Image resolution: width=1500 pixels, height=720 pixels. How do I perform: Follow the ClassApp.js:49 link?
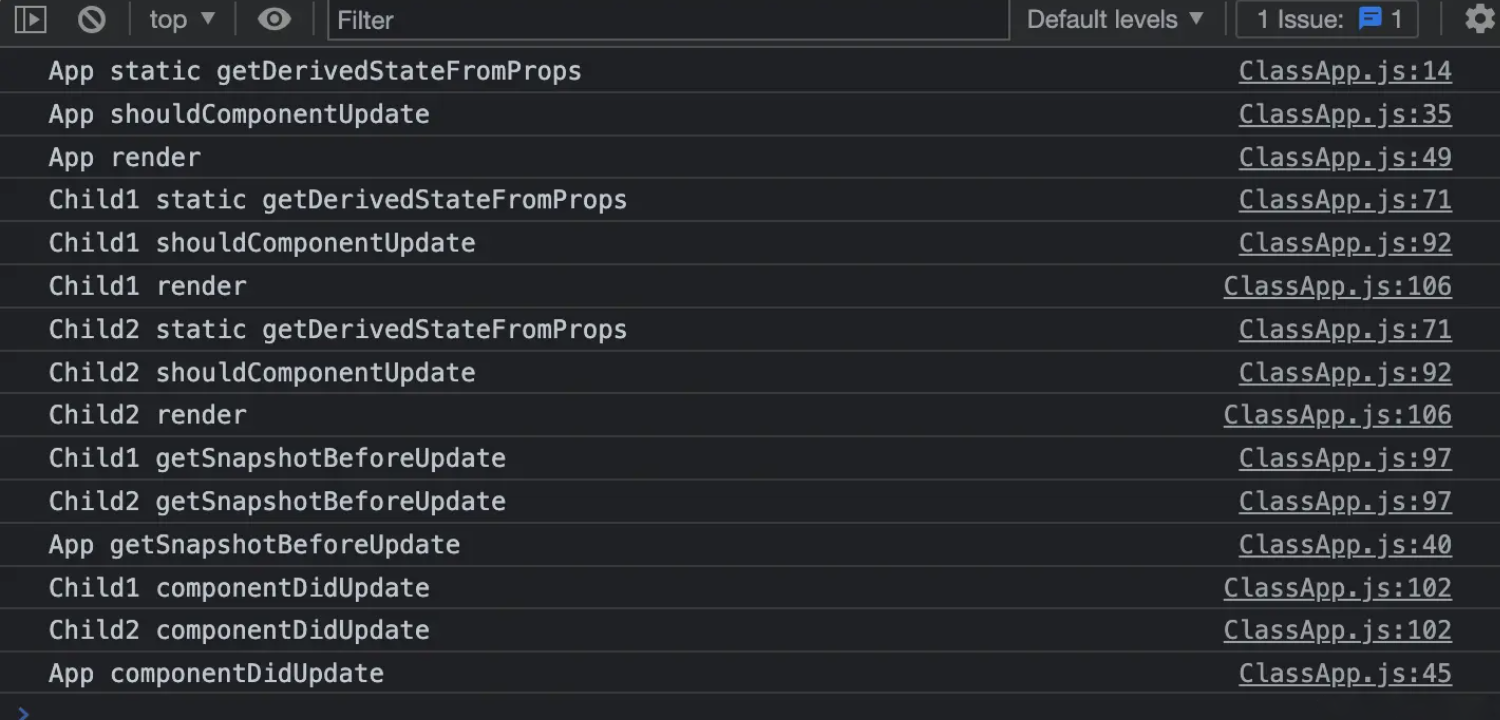(1344, 157)
